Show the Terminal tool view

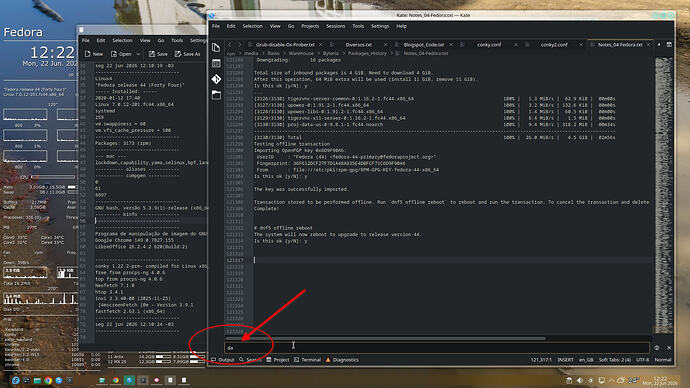(x=307, y=360)
